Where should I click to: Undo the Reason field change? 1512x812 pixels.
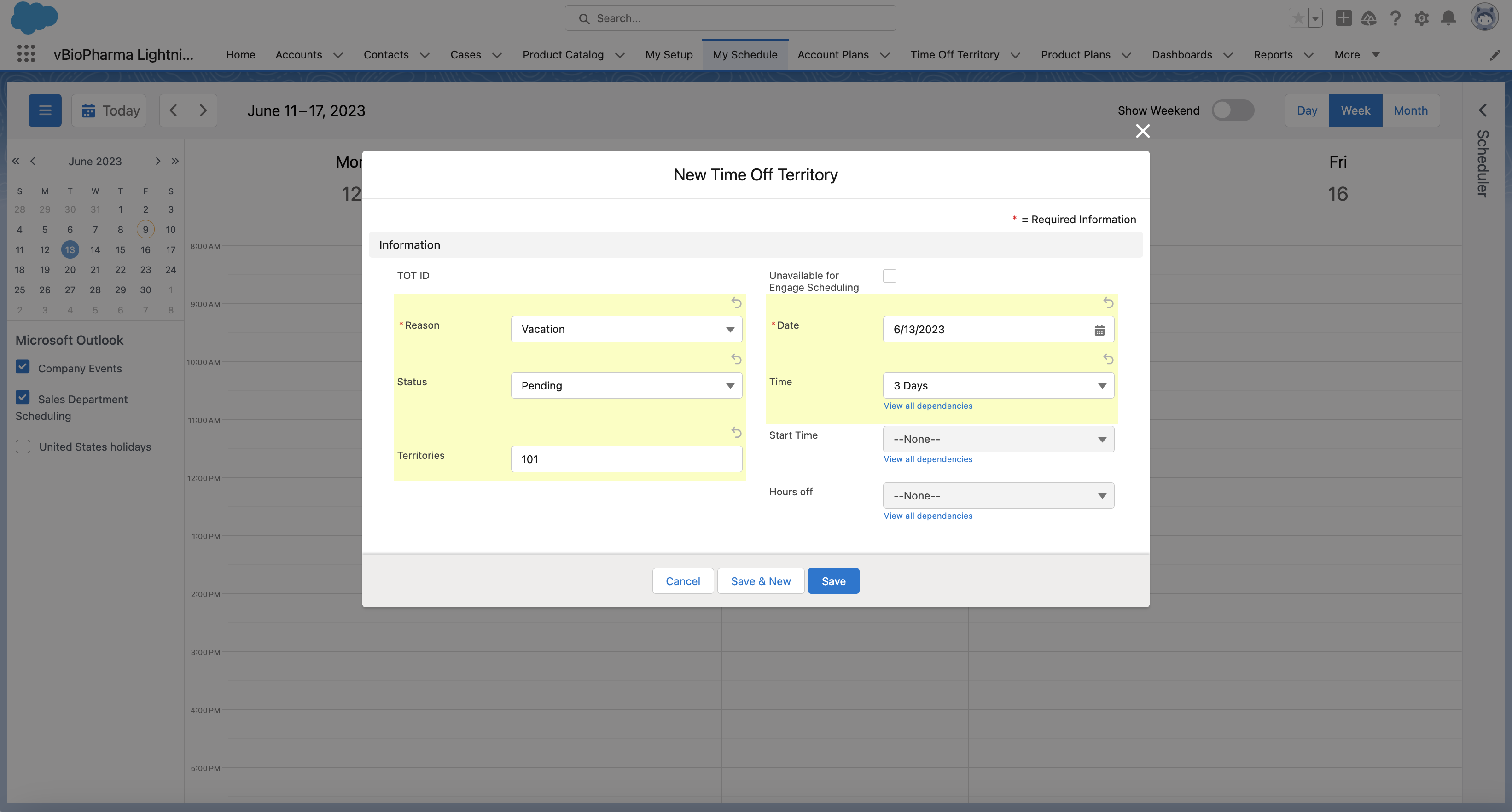[736, 303]
